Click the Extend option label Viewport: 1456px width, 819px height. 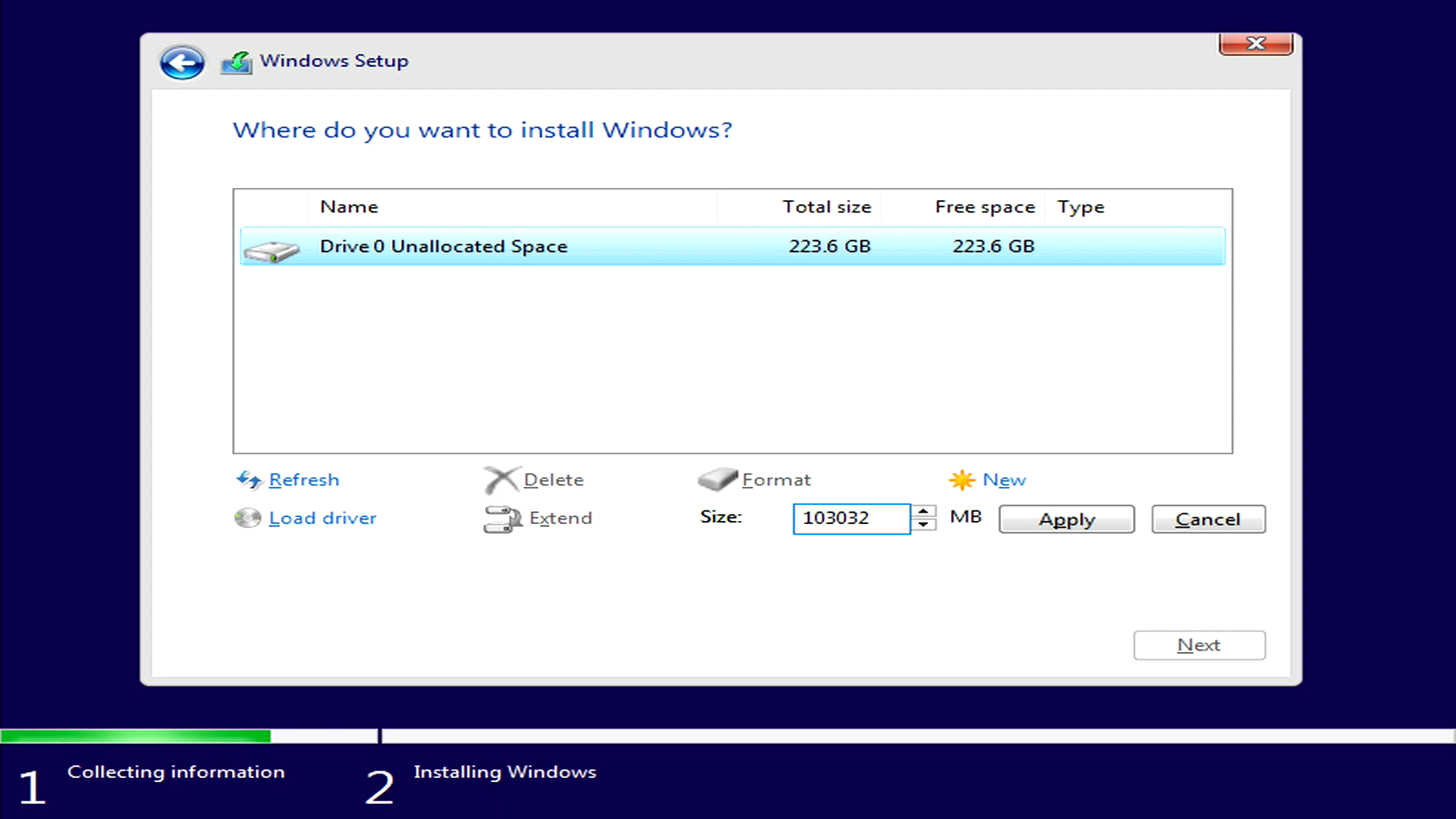560,518
